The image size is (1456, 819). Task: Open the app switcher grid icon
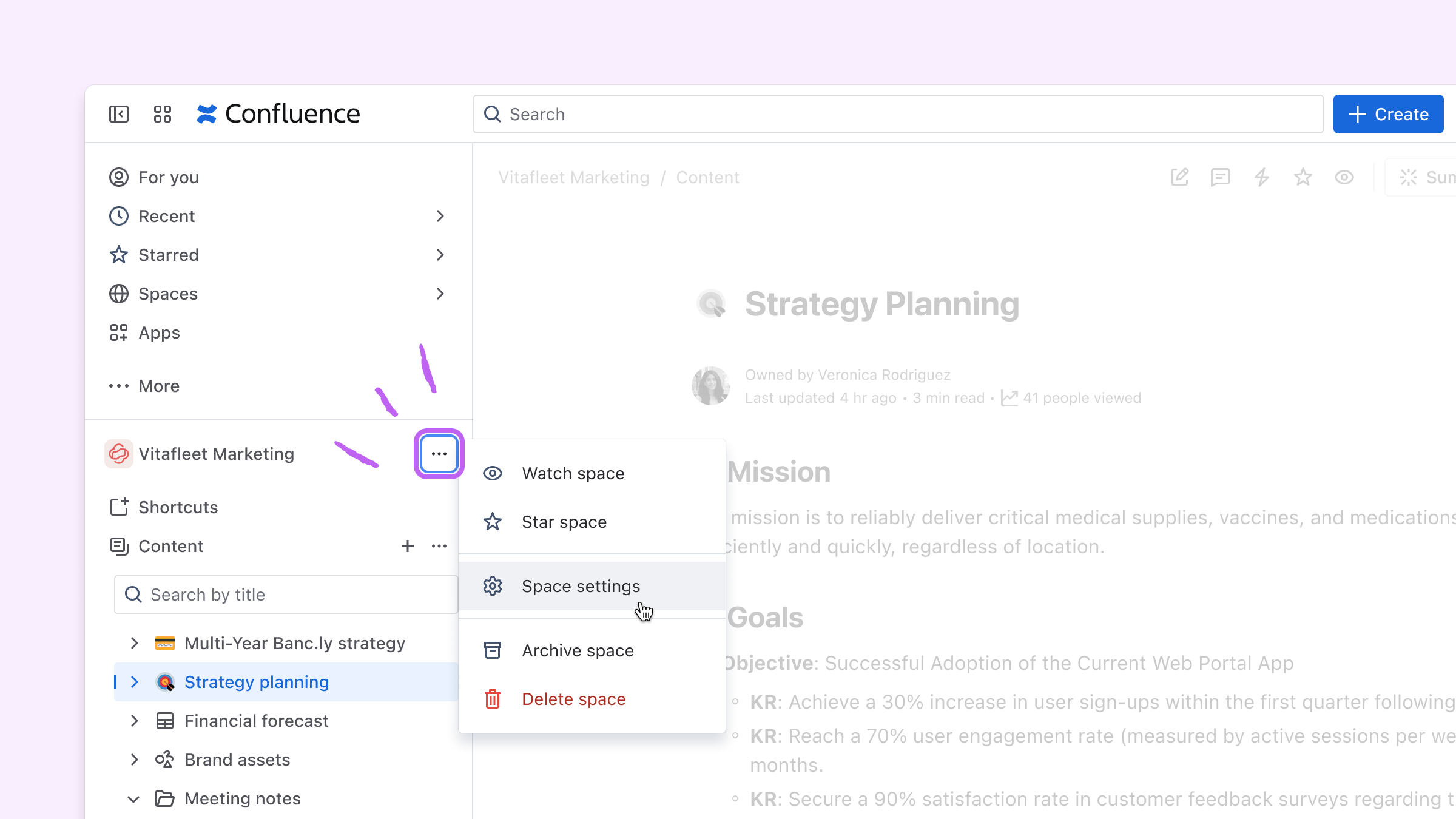[161, 113]
